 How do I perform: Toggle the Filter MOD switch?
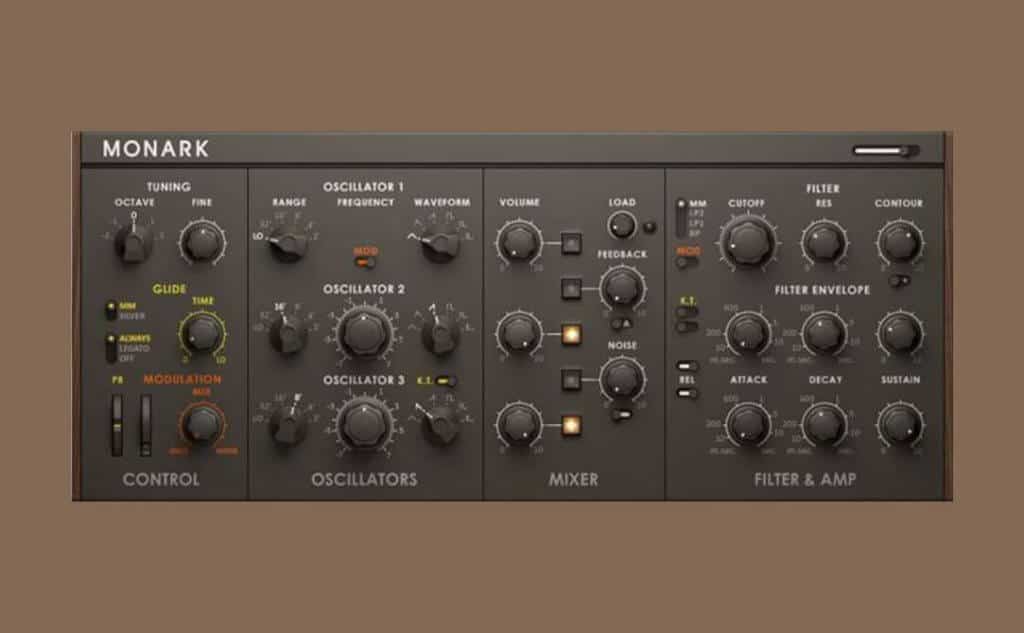coord(686,263)
